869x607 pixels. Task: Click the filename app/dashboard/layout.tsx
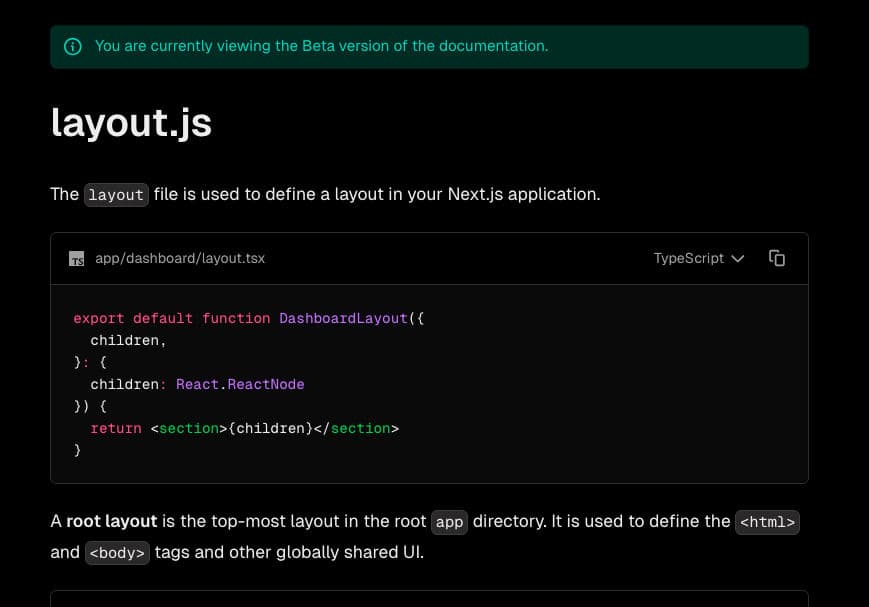[x=179, y=258]
